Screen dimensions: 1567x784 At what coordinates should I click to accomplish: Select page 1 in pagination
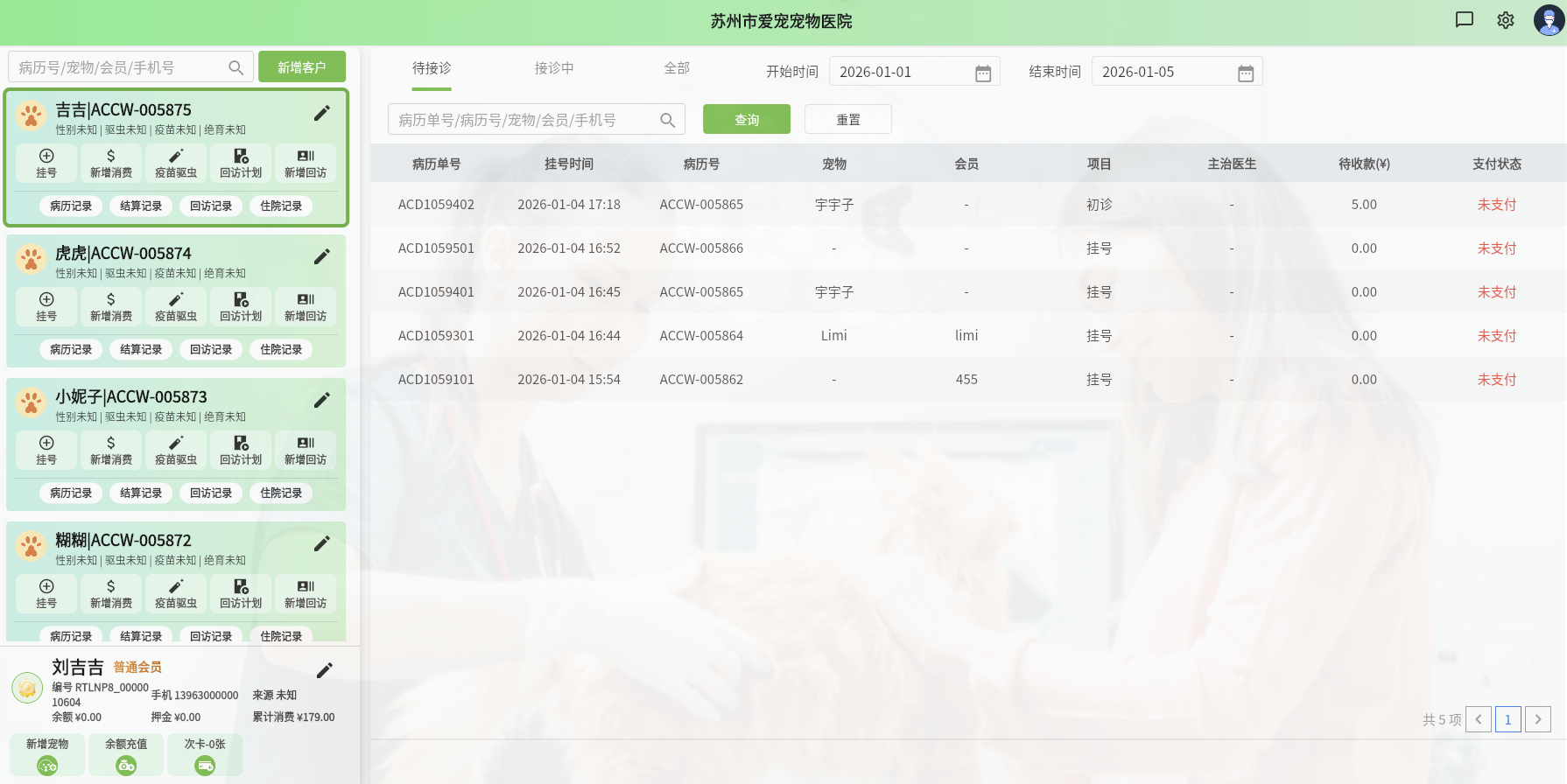[x=1508, y=719]
